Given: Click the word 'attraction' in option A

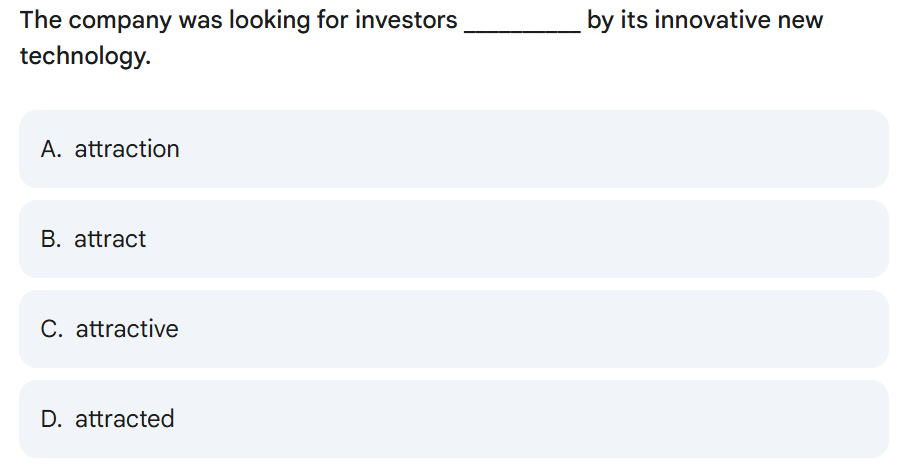Looking at the screenshot, I should pos(127,150).
